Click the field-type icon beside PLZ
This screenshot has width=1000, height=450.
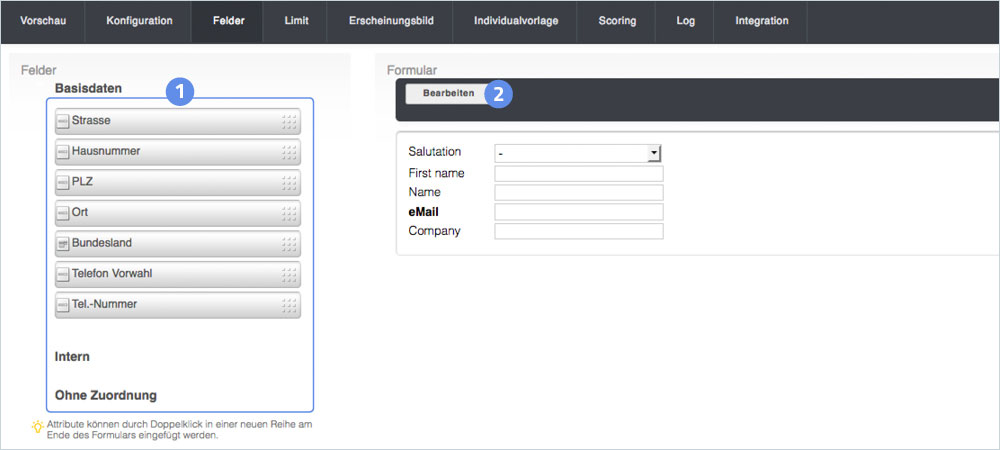(x=63, y=183)
